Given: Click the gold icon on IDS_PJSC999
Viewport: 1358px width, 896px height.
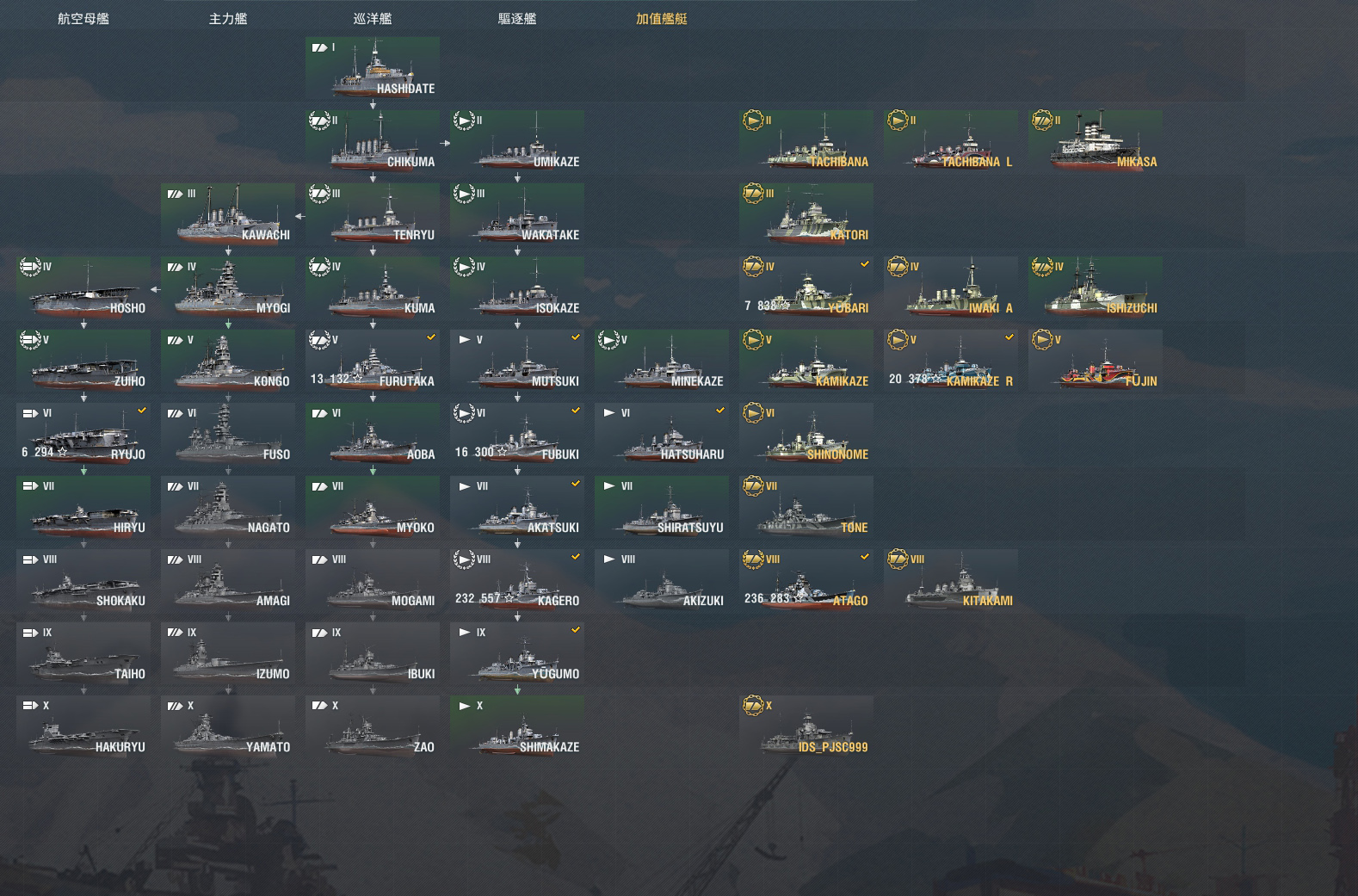Looking at the screenshot, I should point(753,706).
